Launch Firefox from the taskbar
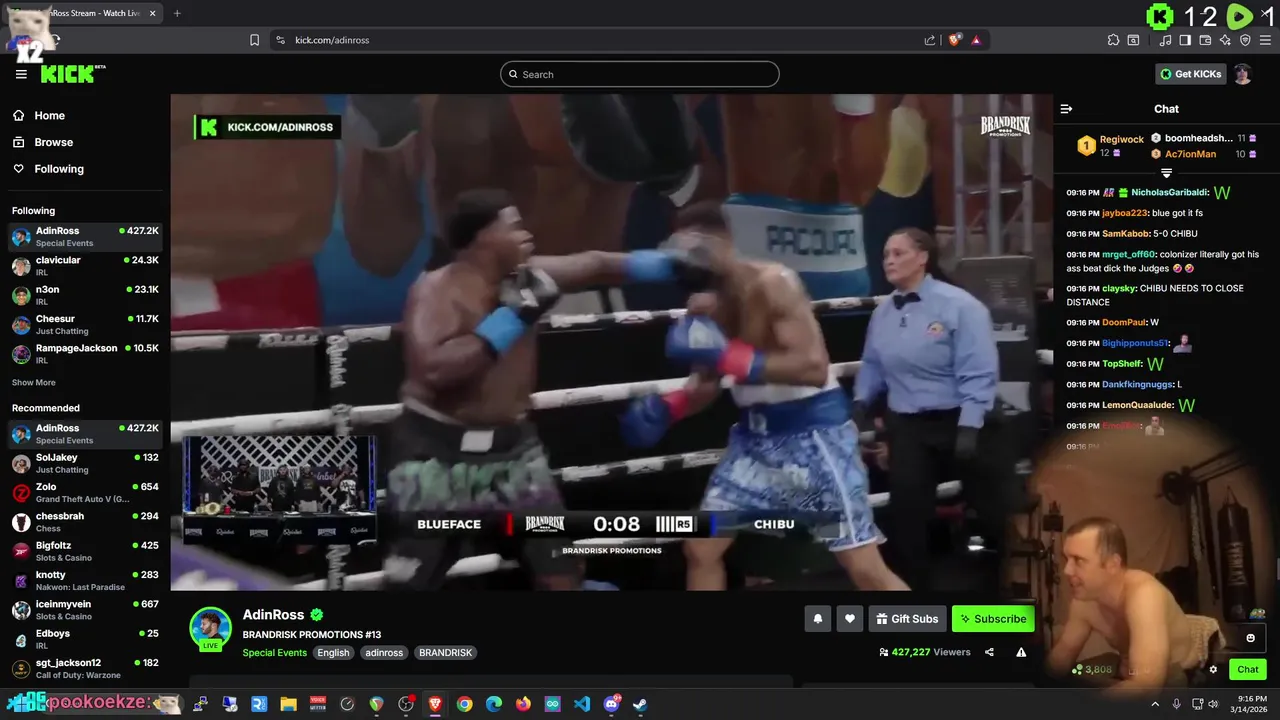This screenshot has height=720, width=1280. (523, 704)
